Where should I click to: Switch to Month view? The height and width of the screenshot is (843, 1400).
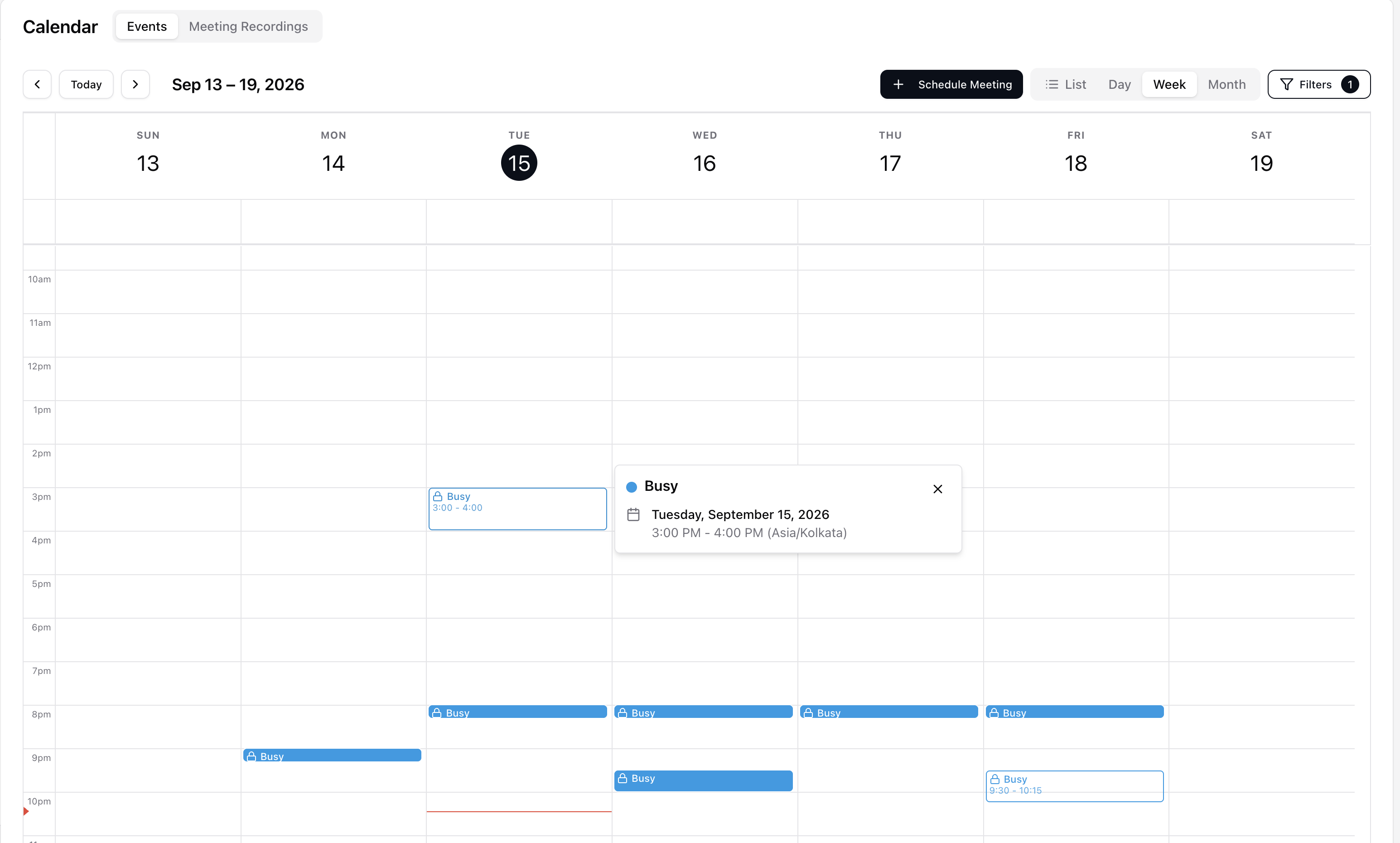pos(1226,84)
